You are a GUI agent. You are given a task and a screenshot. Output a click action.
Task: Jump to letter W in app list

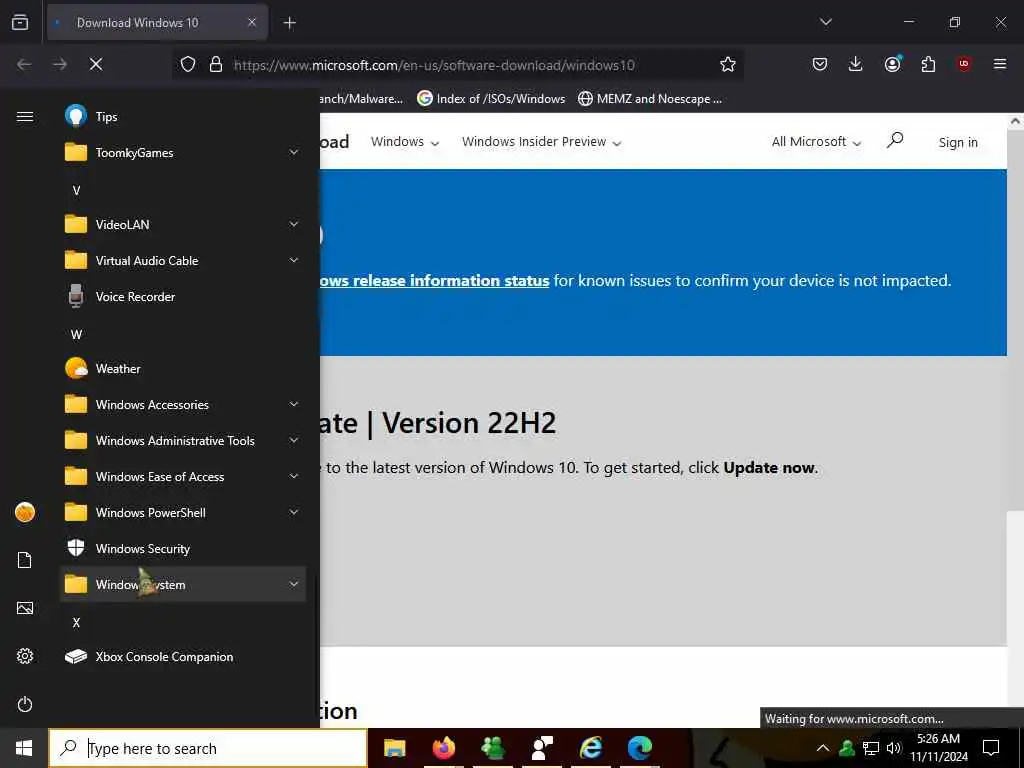(76, 334)
